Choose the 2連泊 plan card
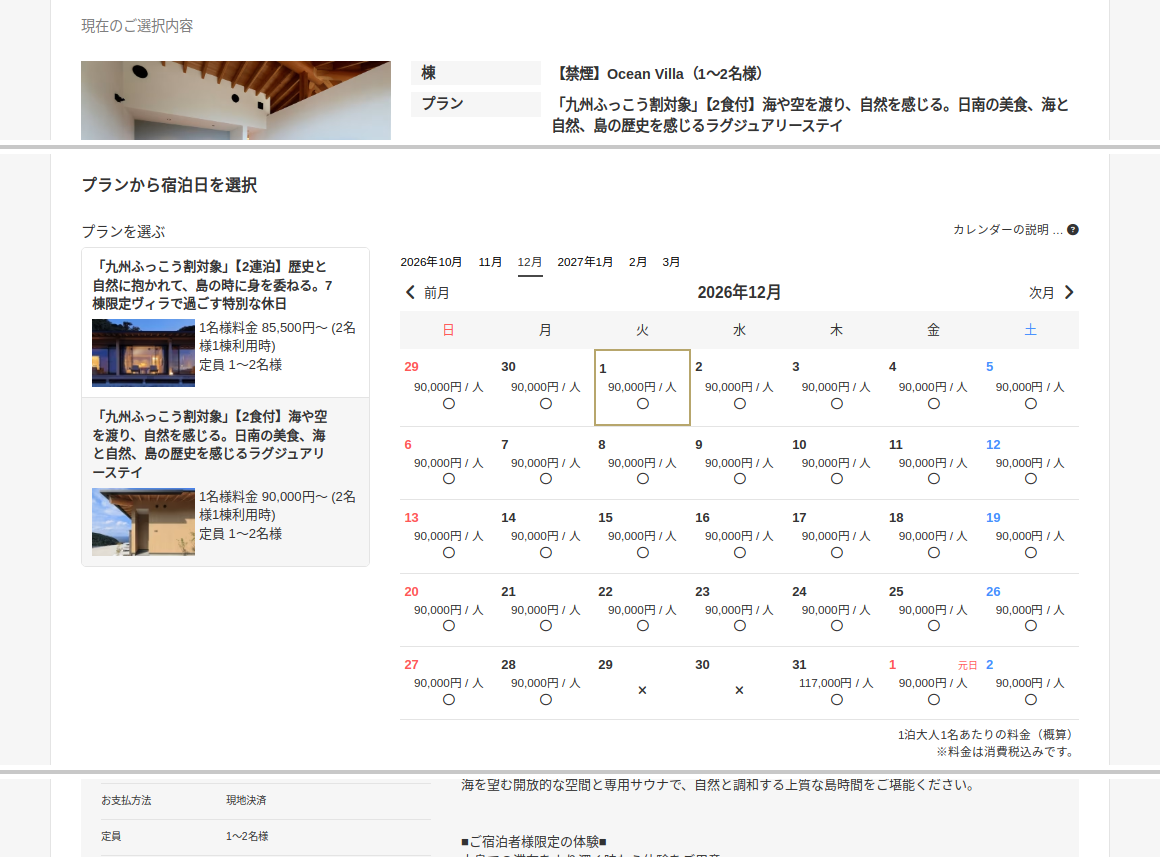The image size is (1160, 857). pyautogui.click(x=226, y=323)
